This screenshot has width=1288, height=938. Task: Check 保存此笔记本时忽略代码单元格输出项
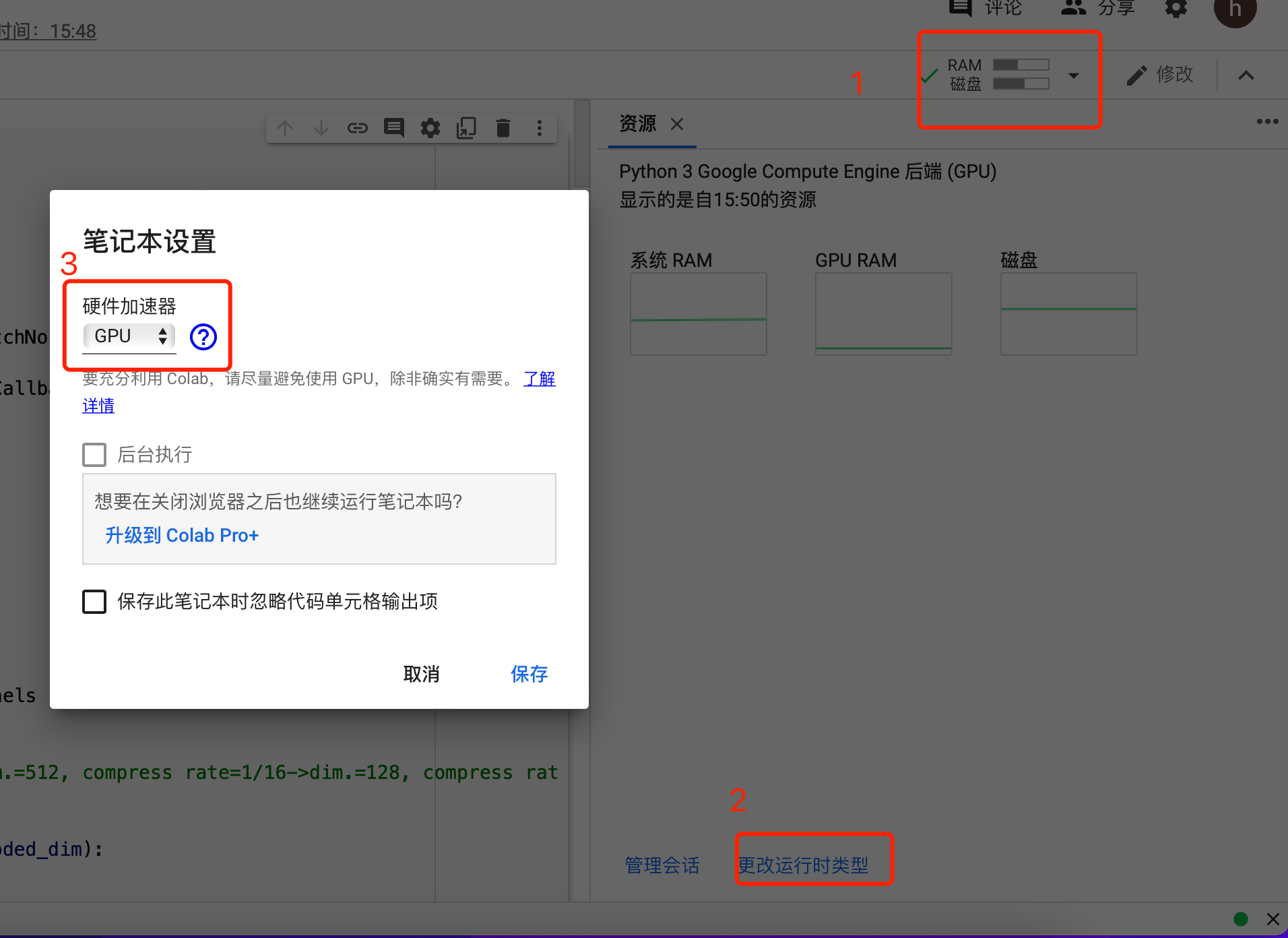94,601
